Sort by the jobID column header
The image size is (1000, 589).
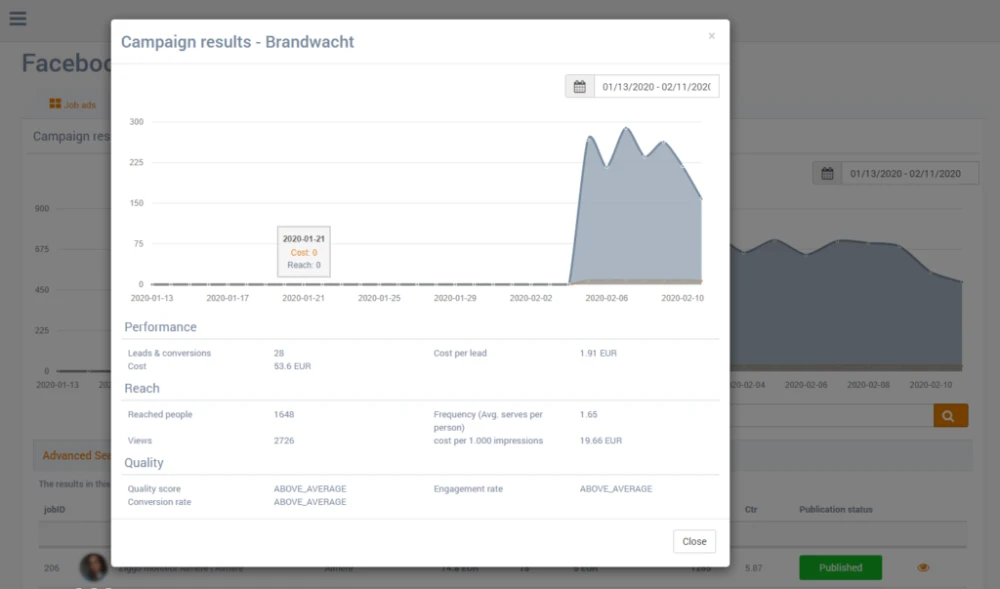click(x=54, y=510)
